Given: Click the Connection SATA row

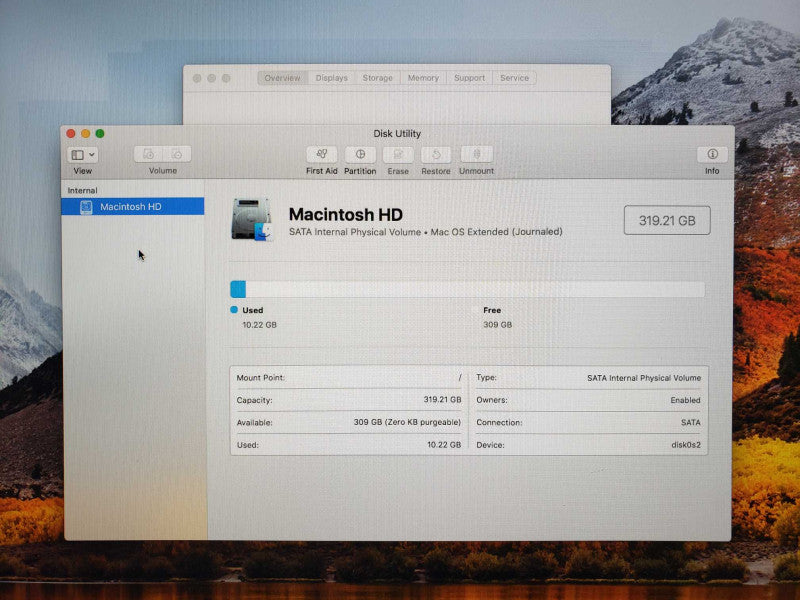Looking at the screenshot, I should 588,422.
